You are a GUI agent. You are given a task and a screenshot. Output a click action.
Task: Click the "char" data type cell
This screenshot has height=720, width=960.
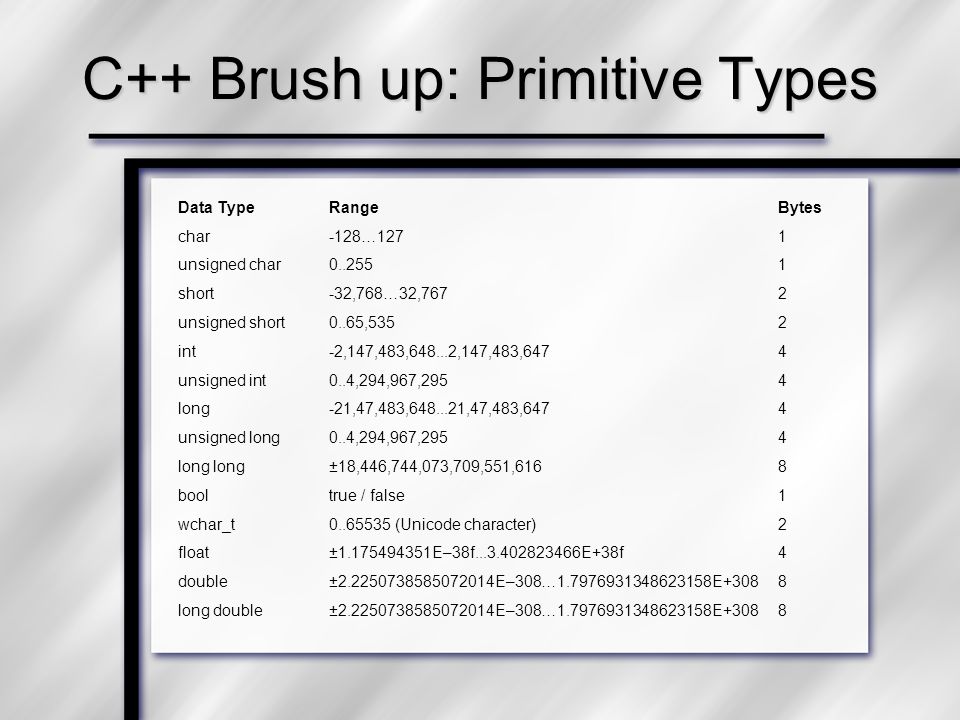(x=194, y=236)
